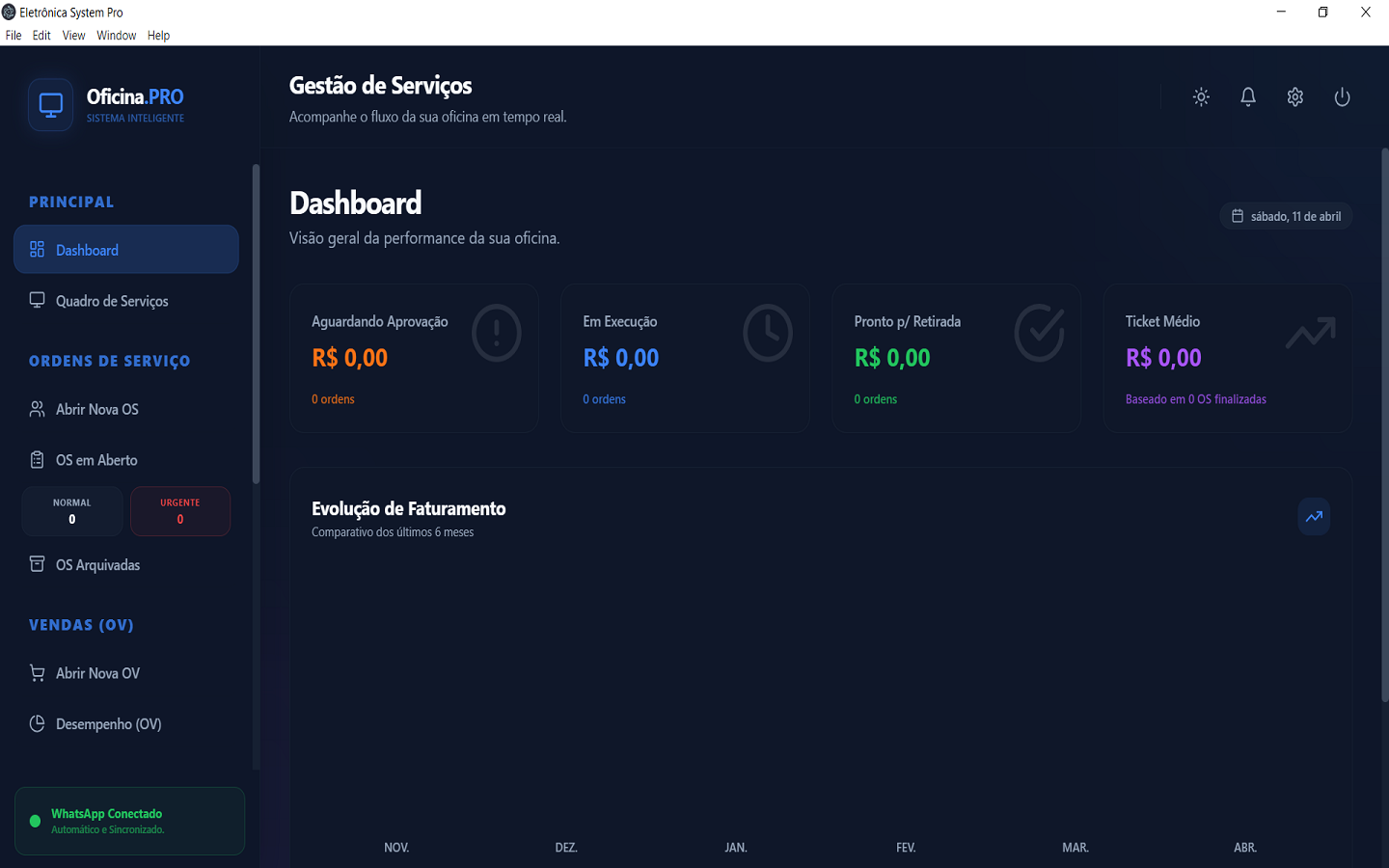
Task: Go to Abrir Nova OV
Action: coord(126,673)
